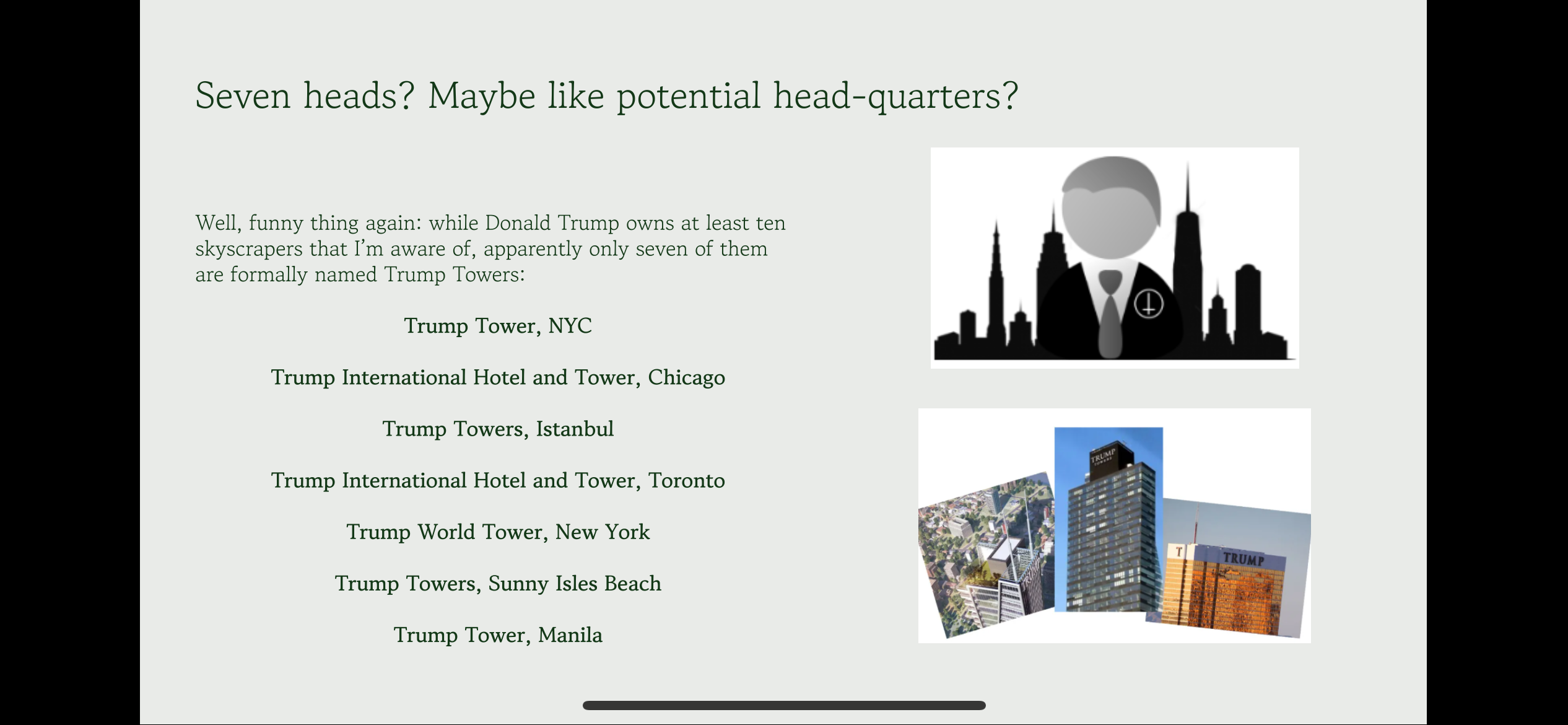The height and width of the screenshot is (725, 1568).
Task: Click the TRUMP sign atop blue tower
Action: [x=1104, y=457]
